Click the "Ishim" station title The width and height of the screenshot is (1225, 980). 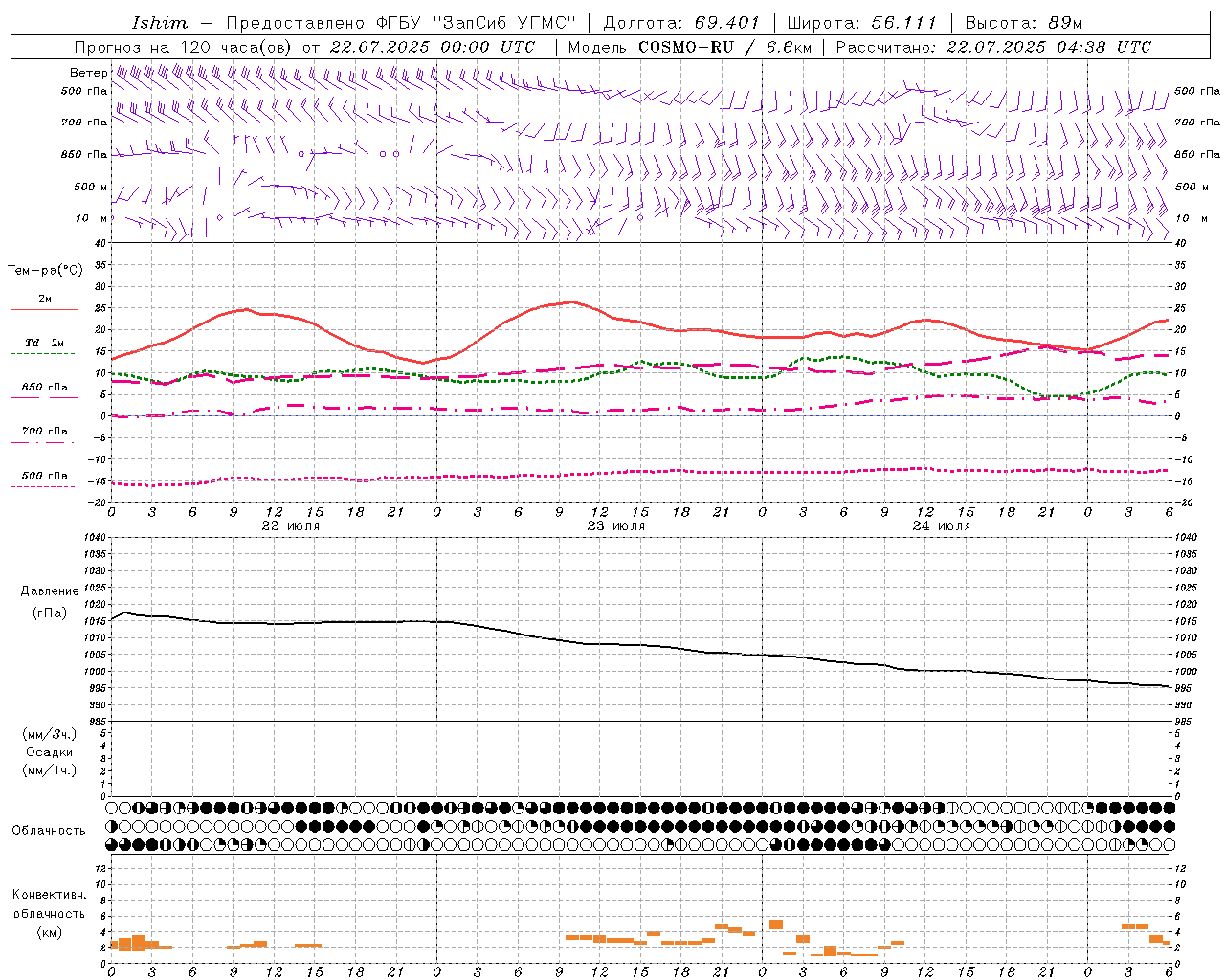(x=160, y=23)
